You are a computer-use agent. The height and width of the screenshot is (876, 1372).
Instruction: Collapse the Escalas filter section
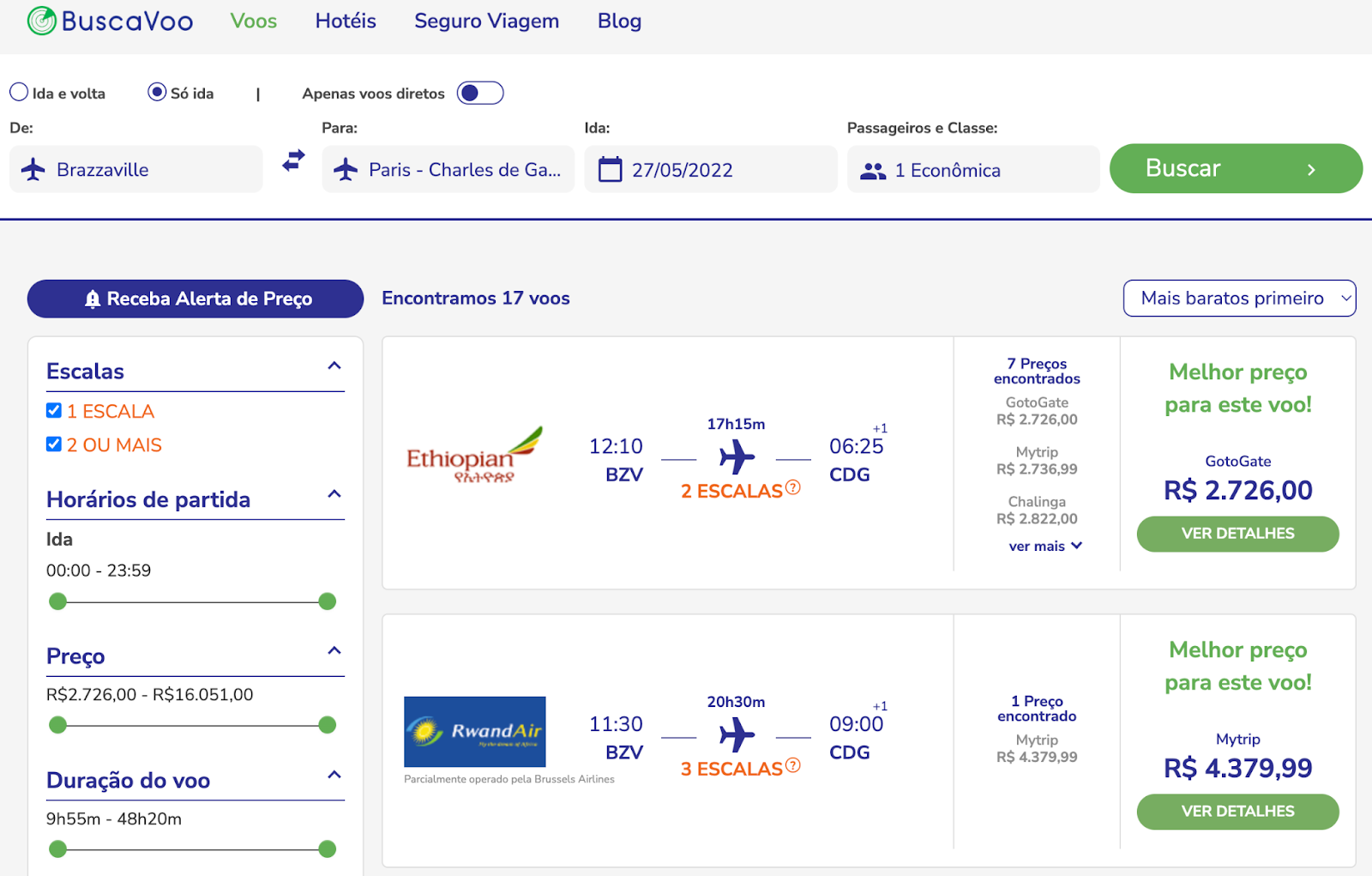coord(334,365)
